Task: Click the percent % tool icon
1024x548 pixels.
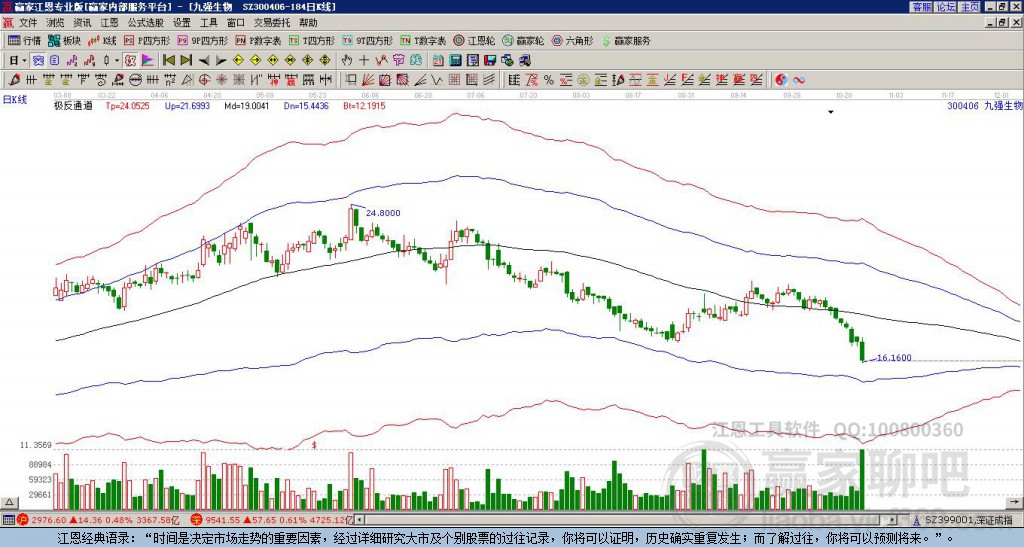Action: pyautogui.click(x=549, y=80)
